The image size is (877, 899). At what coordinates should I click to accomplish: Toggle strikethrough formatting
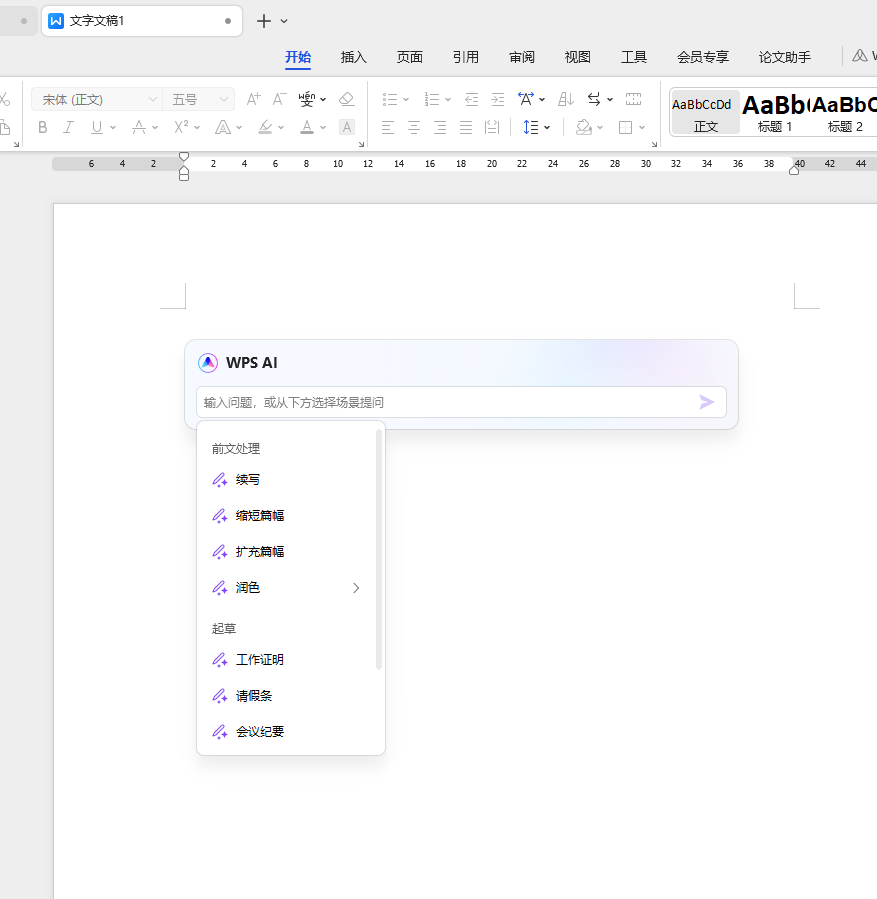(139, 127)
